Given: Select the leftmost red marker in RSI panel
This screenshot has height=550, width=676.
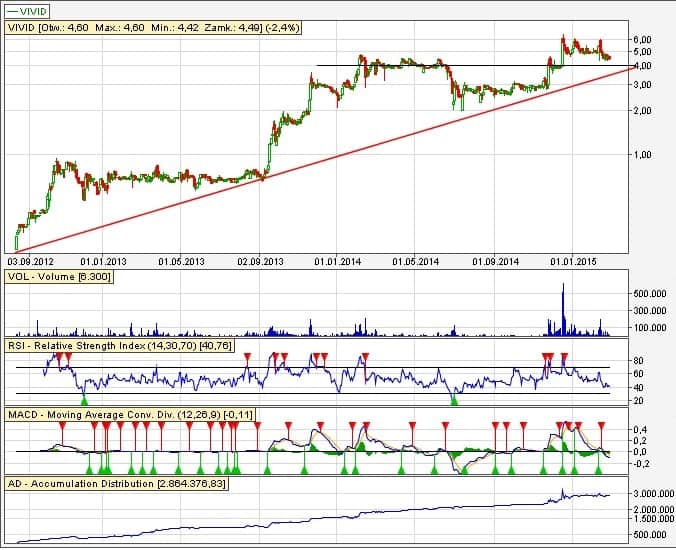Looking at the screenshot, I should click(59, 357).
